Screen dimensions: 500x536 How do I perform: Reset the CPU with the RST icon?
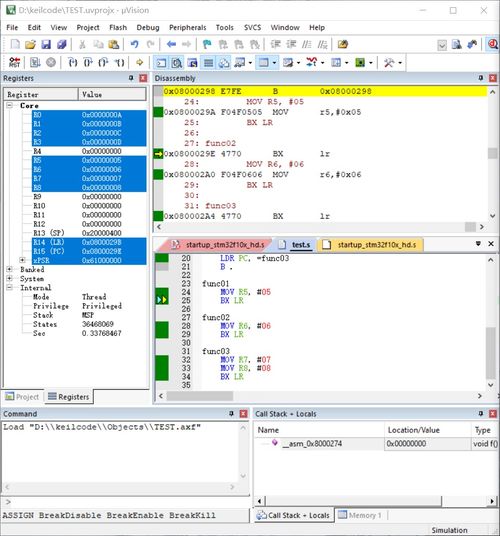pyautogui.click(x=15, y=63)
